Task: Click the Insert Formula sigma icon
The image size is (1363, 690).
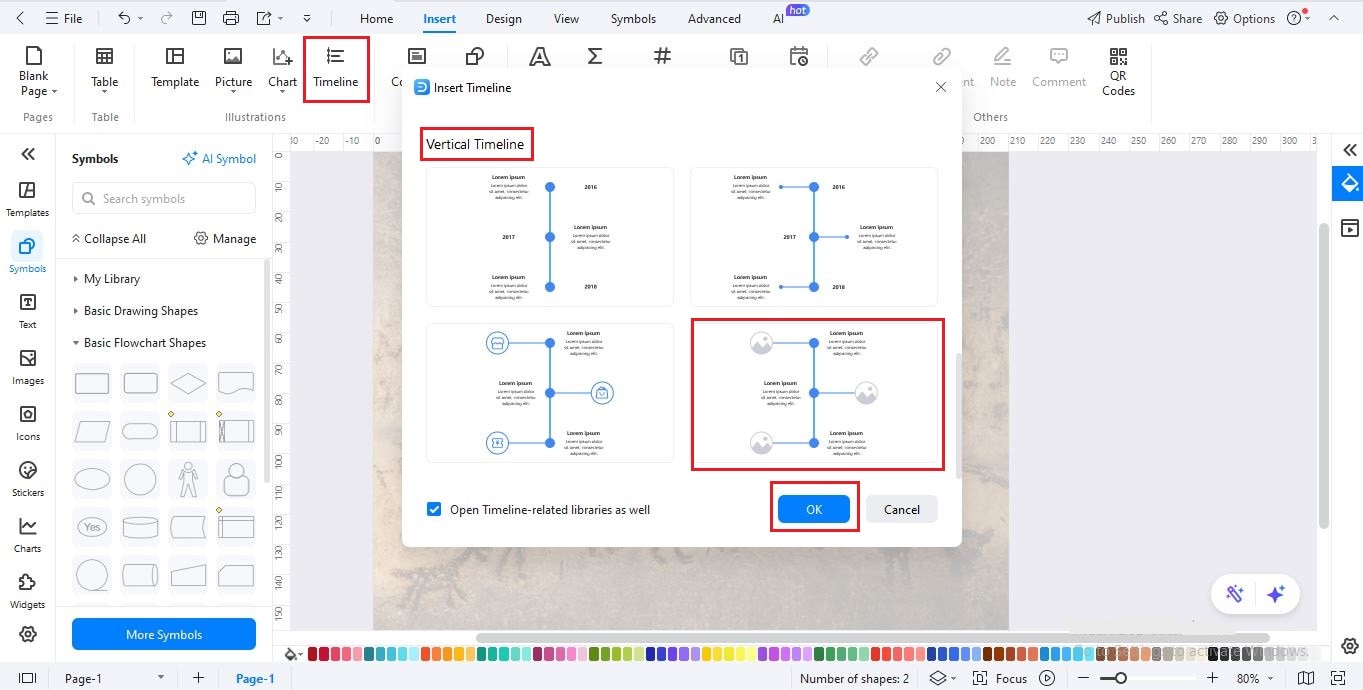Action: [x=595, y=56]
